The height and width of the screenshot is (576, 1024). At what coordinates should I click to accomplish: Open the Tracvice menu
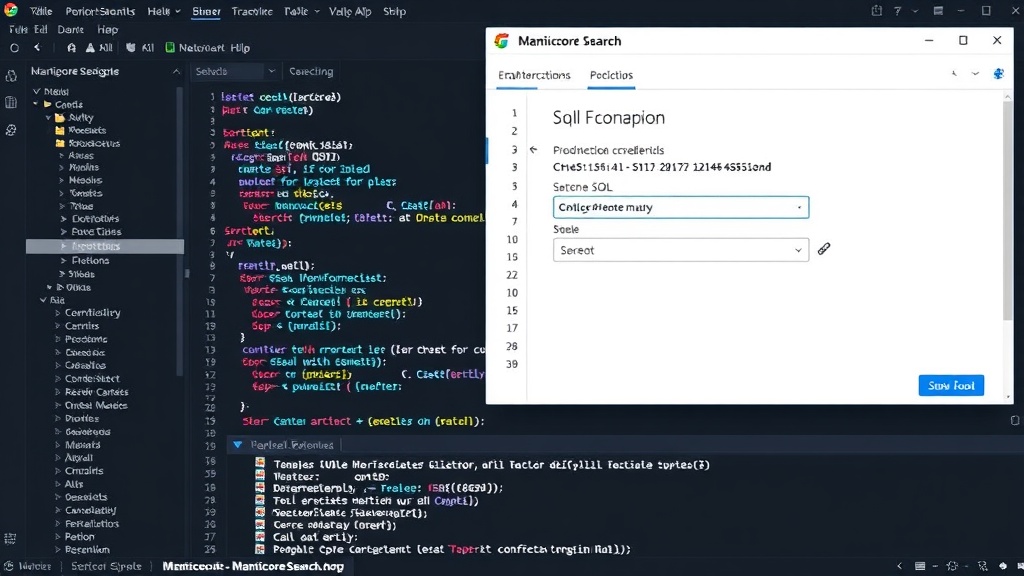pos(252,11)
